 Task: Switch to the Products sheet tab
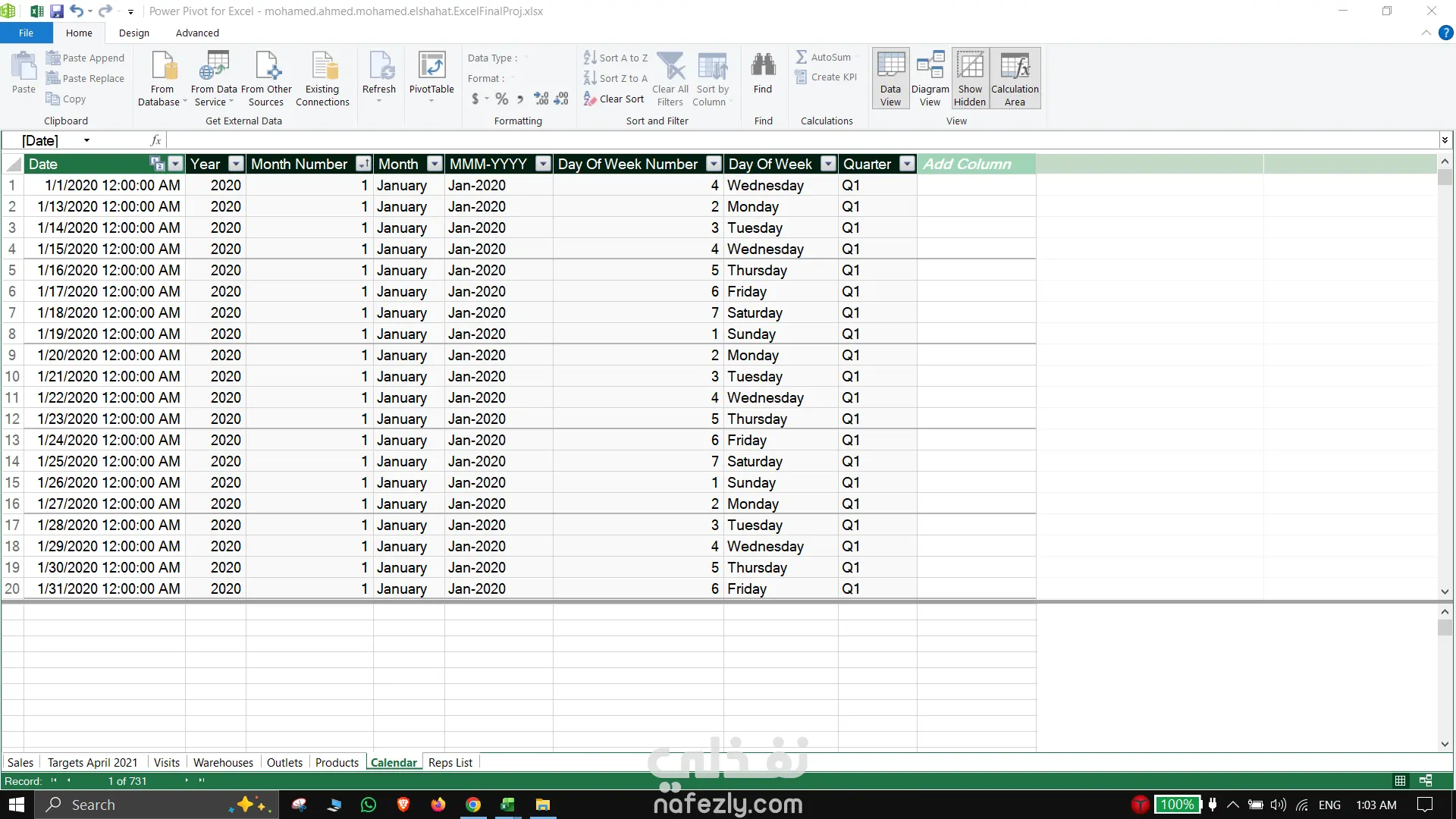(337, 762)
